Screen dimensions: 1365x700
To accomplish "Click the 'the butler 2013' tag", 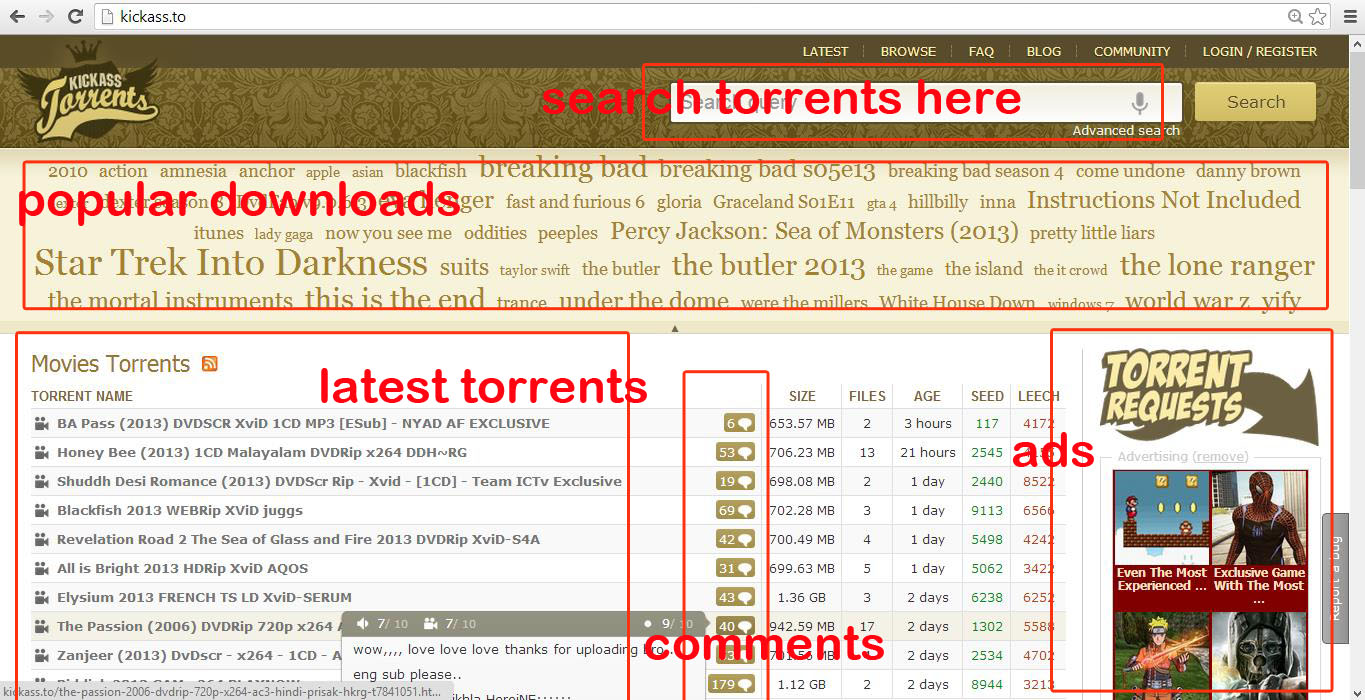I will pyautogui.click(x=768, y=266).
